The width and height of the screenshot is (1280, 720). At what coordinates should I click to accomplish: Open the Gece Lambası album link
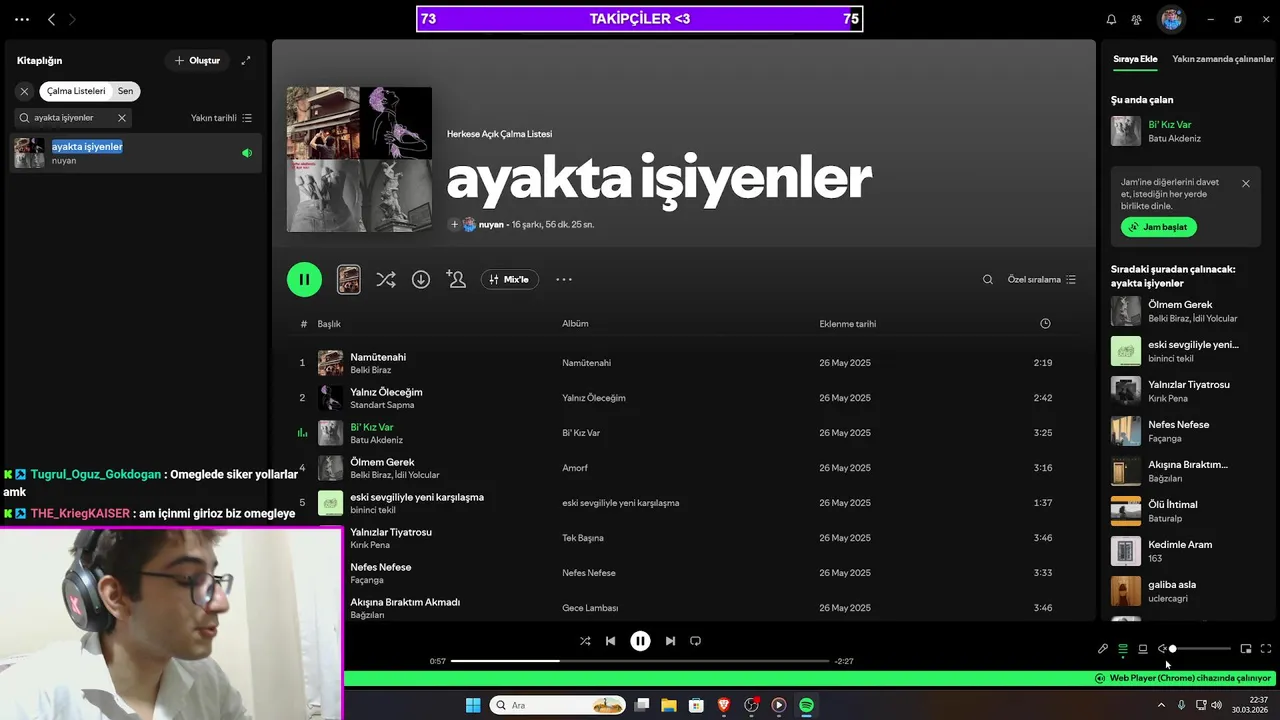coord(590,608)
